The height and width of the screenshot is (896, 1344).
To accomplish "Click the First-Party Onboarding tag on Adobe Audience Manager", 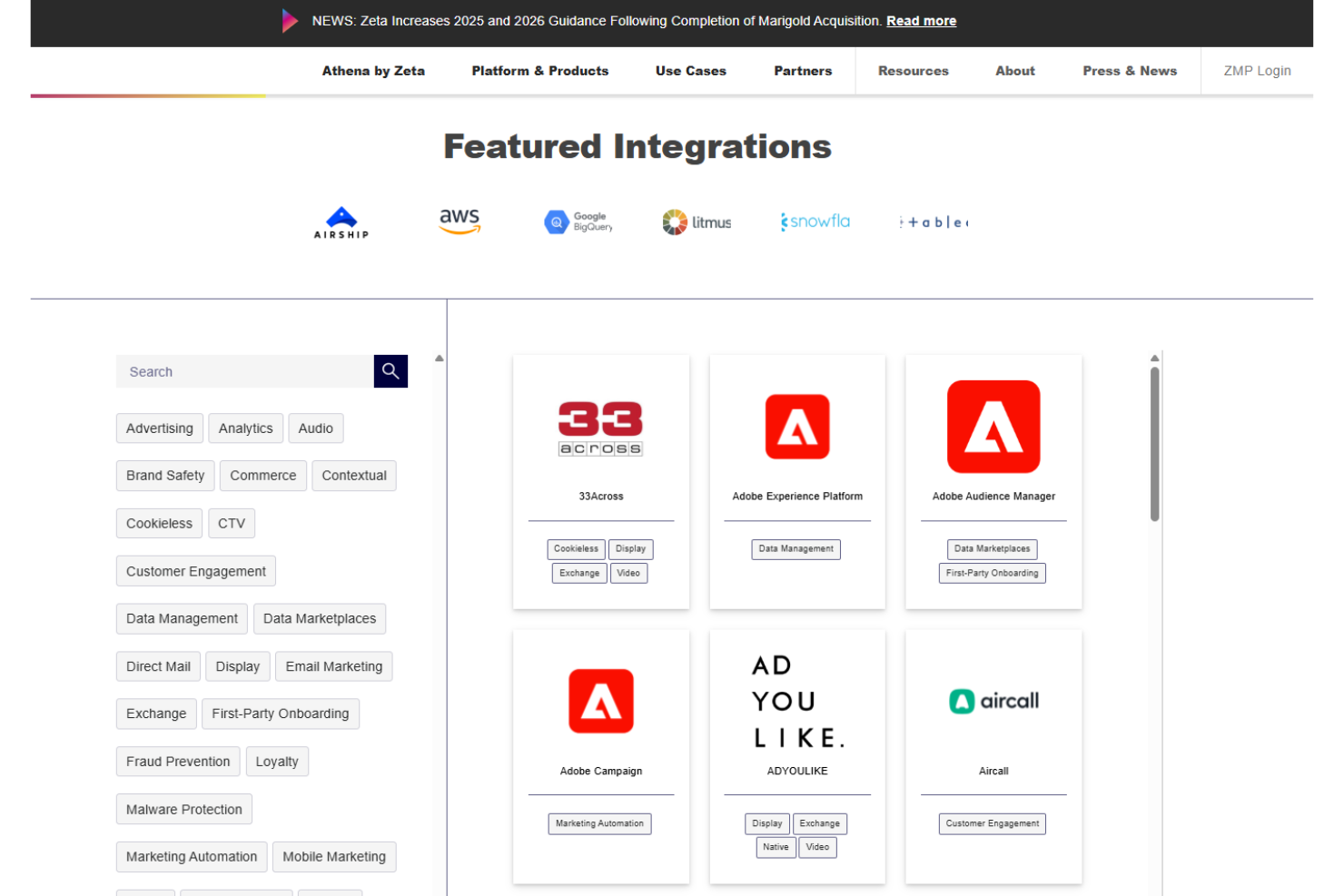I will point(992,574).
